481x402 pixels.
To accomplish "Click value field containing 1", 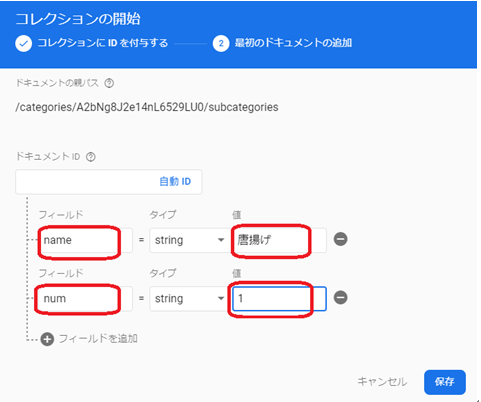I will point(279,299).
